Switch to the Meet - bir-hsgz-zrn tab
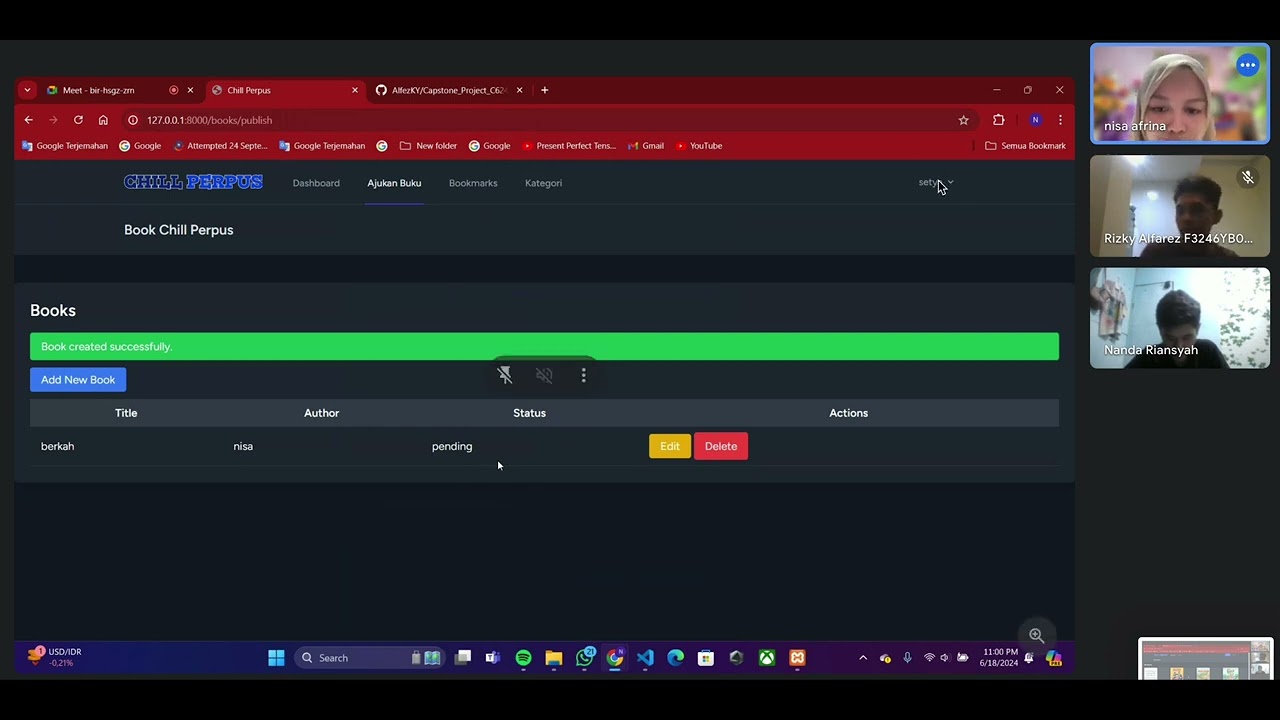Screen dimensions: 1280x720 (x=110, y=90)
